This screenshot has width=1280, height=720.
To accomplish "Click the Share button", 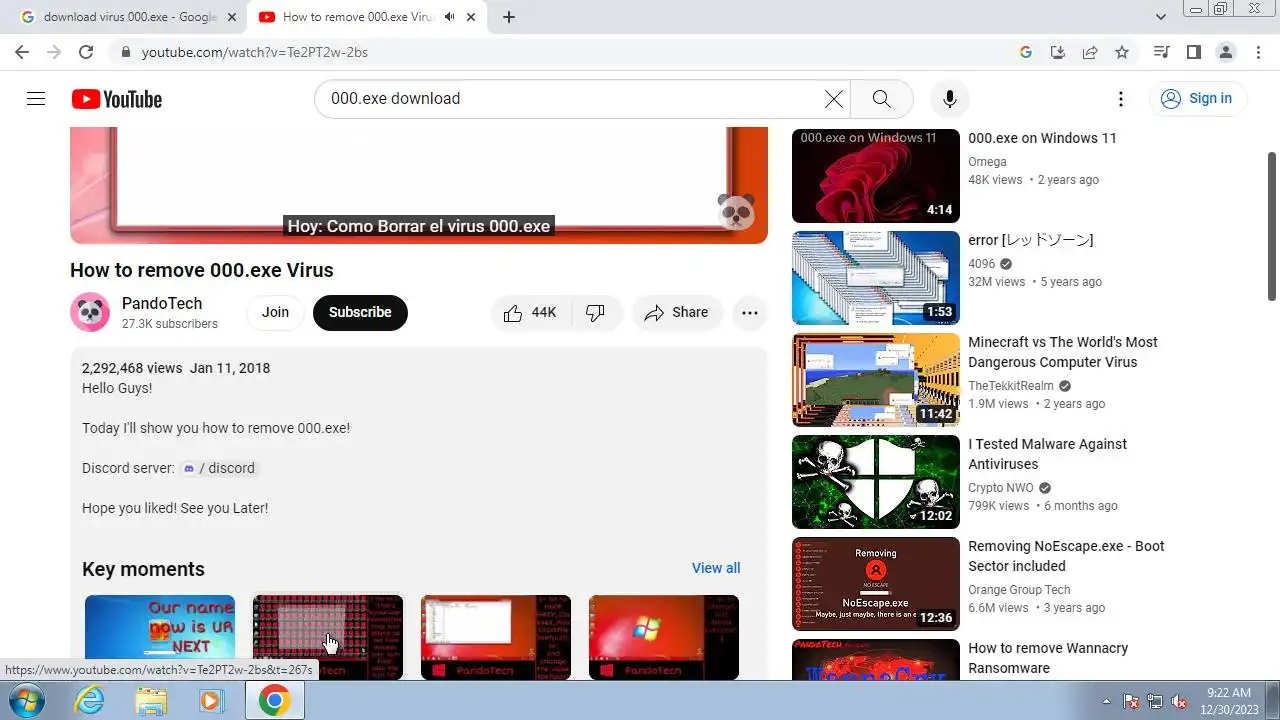I will pyautogui.click(x=677, y=312).
